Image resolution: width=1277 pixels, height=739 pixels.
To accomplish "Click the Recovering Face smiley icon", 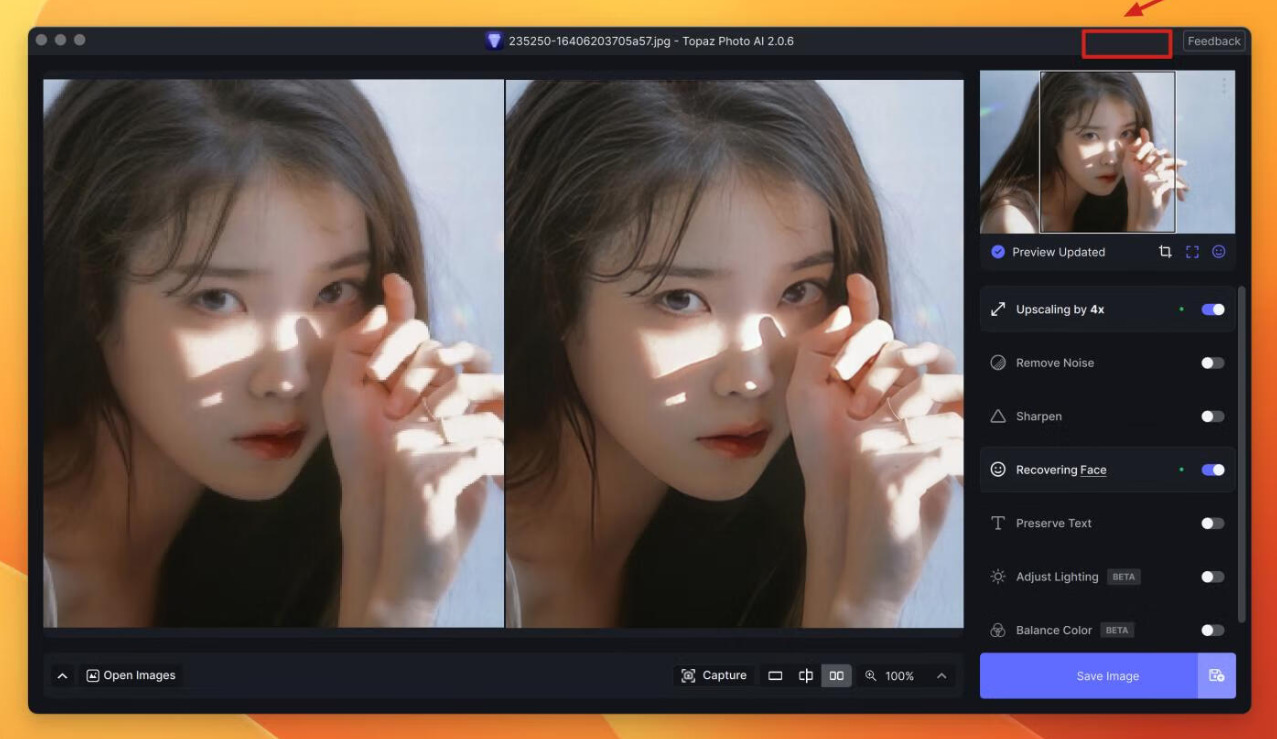I will click(x=998, y=469).
